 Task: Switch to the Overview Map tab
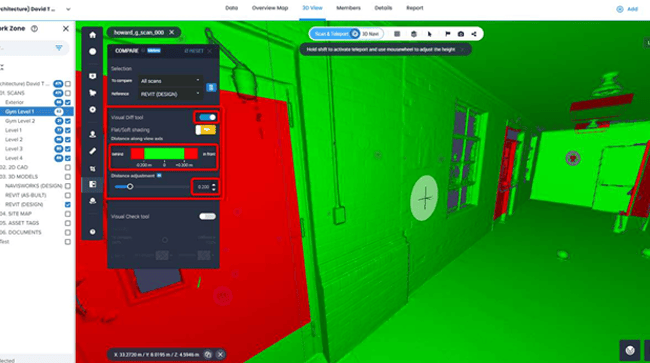tap(270, 8)
